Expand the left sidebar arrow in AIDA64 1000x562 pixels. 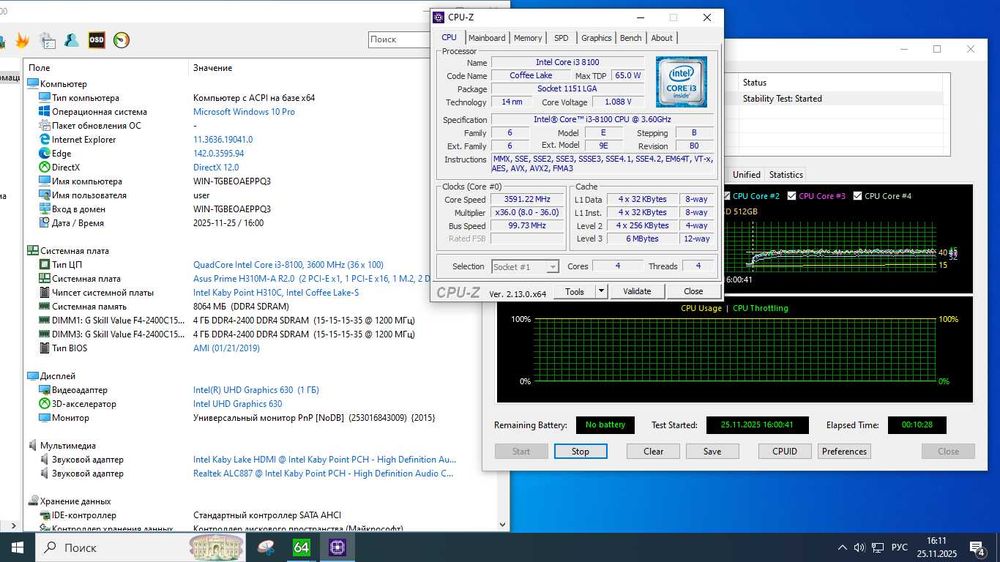(x=13, y=526)
